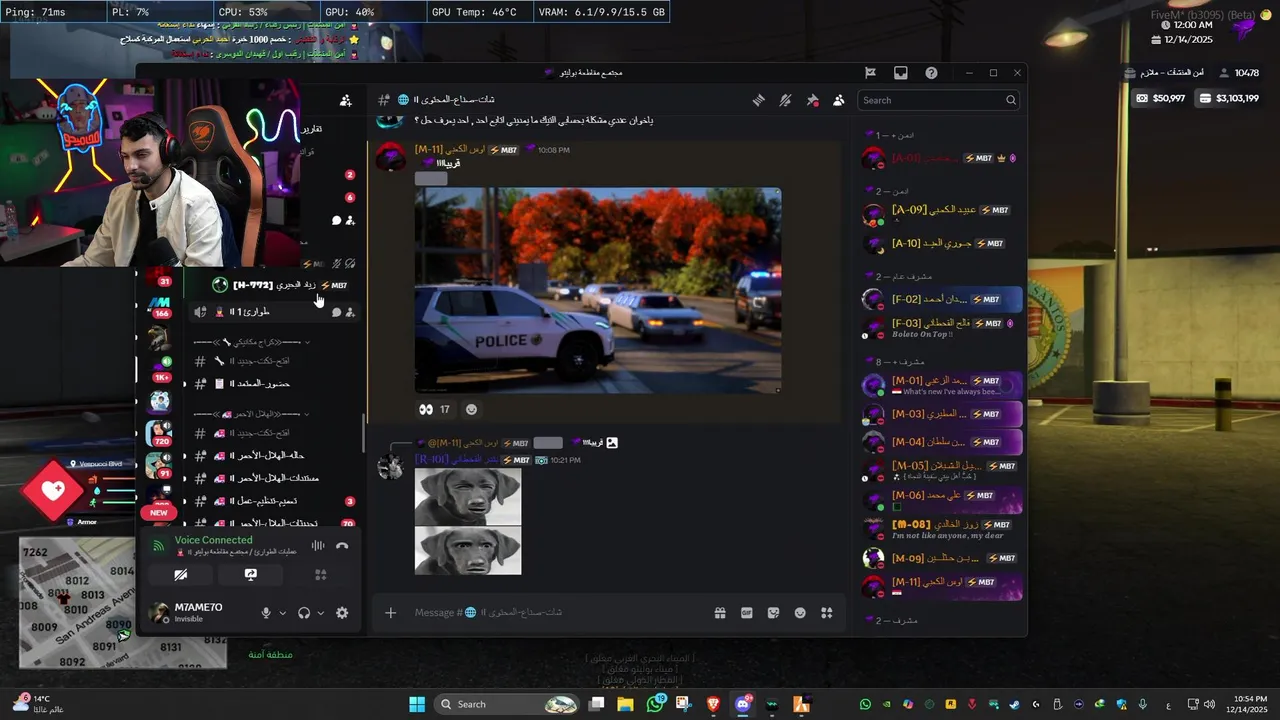Open notification settings (muted bell) in channel header
Screen dimensions: 1280x720
tap(786, 100)
